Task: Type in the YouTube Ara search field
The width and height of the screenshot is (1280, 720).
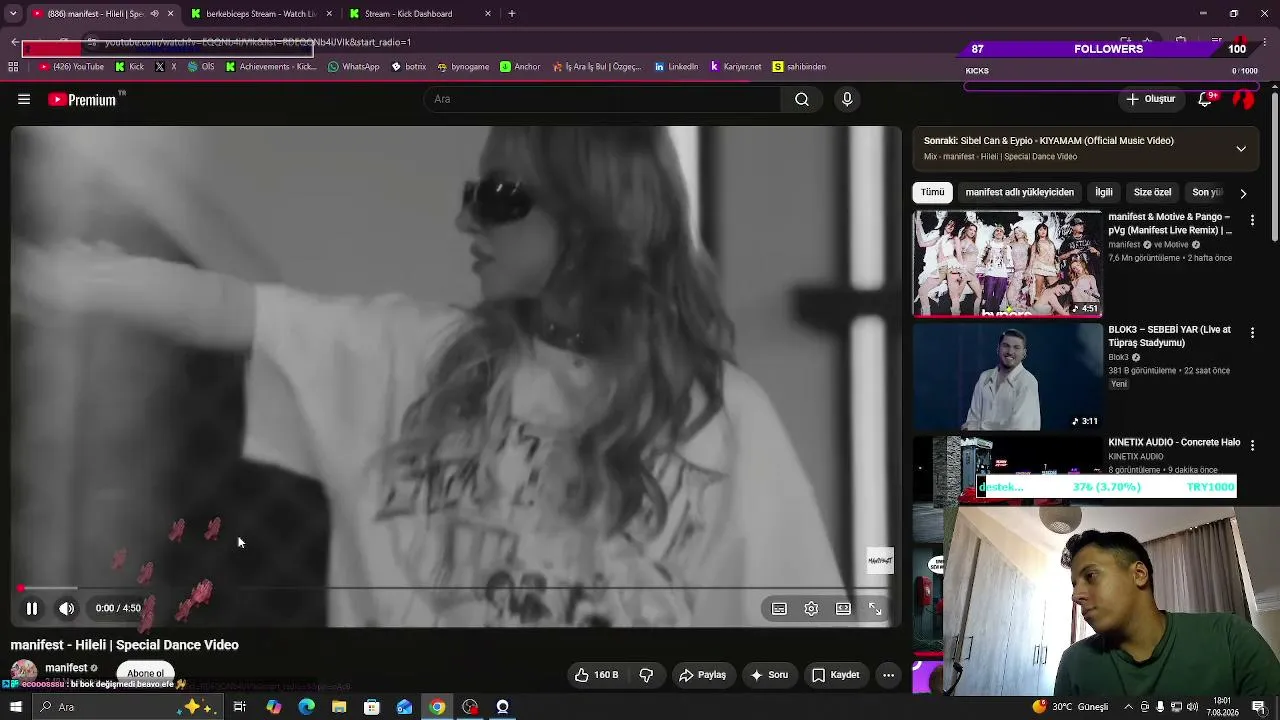Action: 604,99
